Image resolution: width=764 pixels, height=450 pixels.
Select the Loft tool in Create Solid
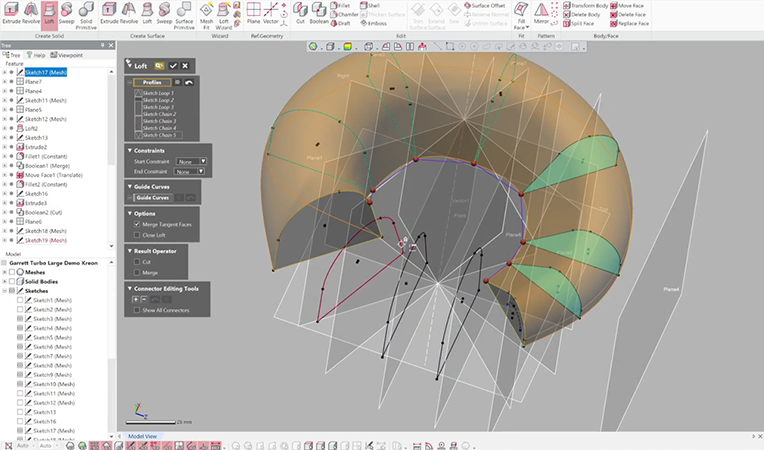click(50, 12)
